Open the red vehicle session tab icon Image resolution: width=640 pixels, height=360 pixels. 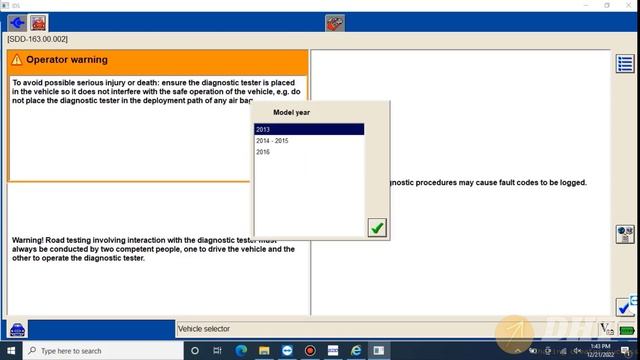[38, 23]
